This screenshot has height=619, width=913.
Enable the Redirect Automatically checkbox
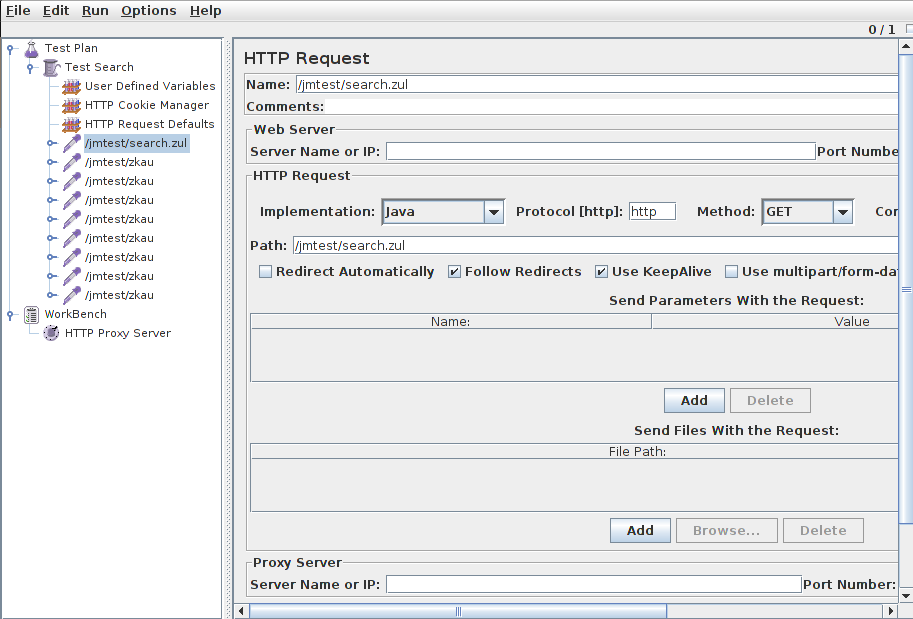266,272
